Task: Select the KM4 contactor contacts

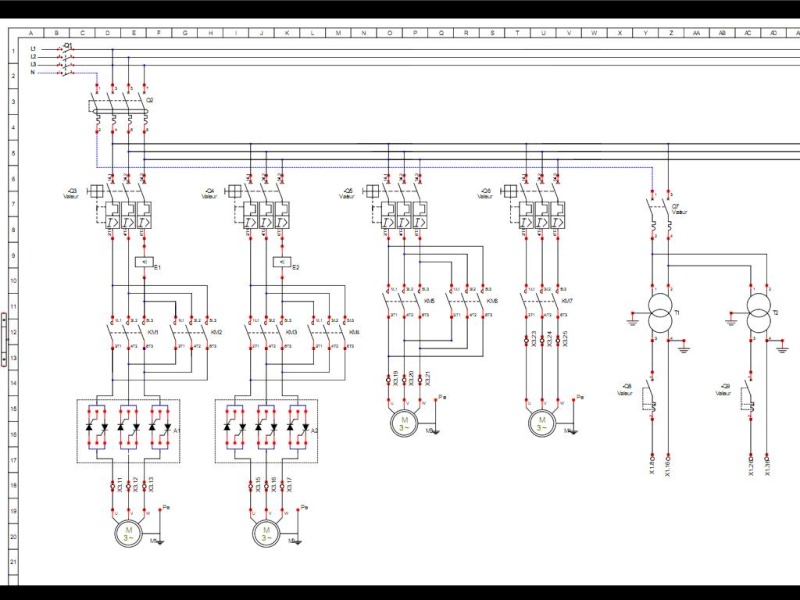Action: pyautogui.click(x=330, y=334)
